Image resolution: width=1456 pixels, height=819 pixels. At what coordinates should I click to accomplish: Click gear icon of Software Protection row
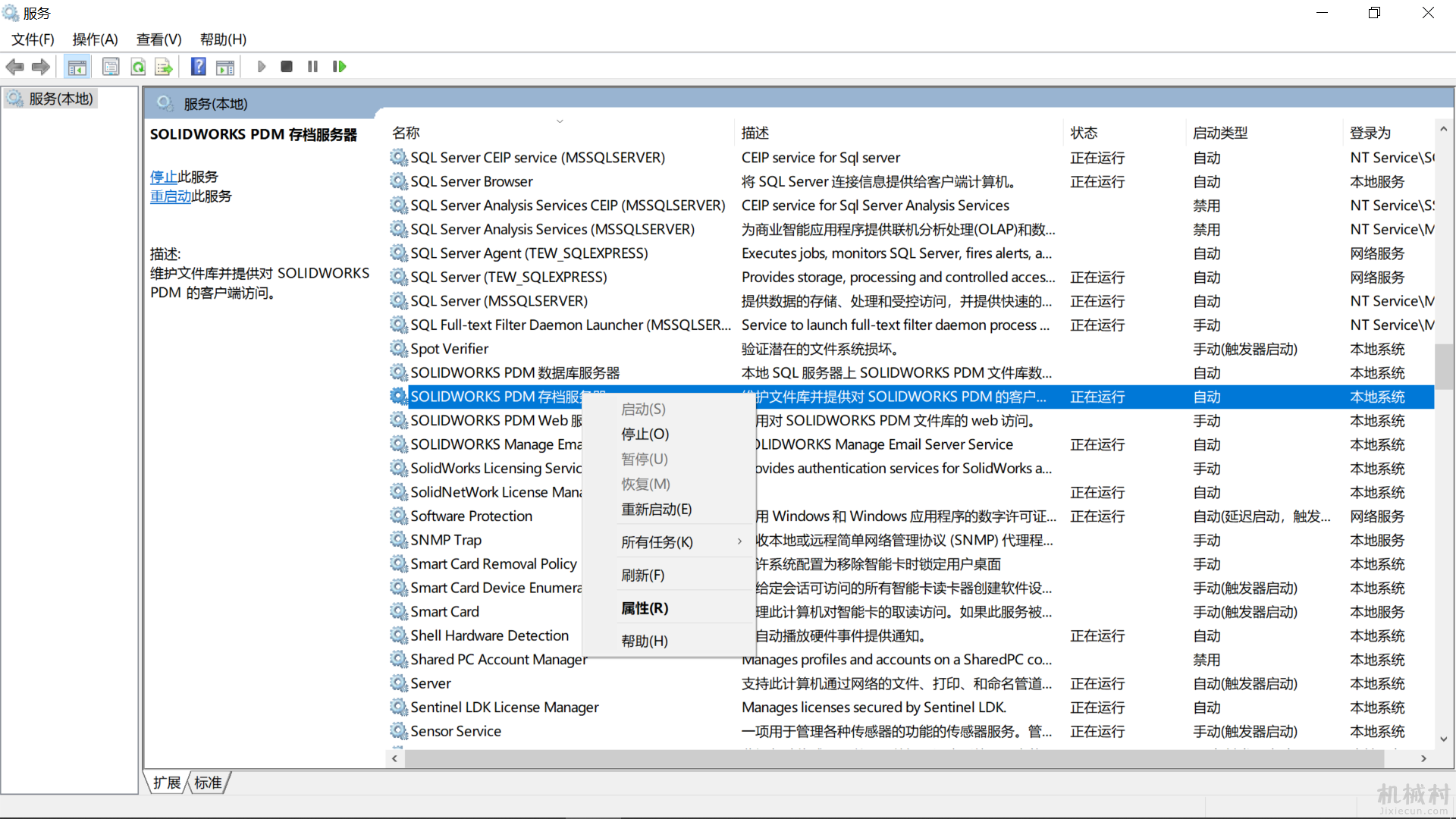tap(399, 516)
